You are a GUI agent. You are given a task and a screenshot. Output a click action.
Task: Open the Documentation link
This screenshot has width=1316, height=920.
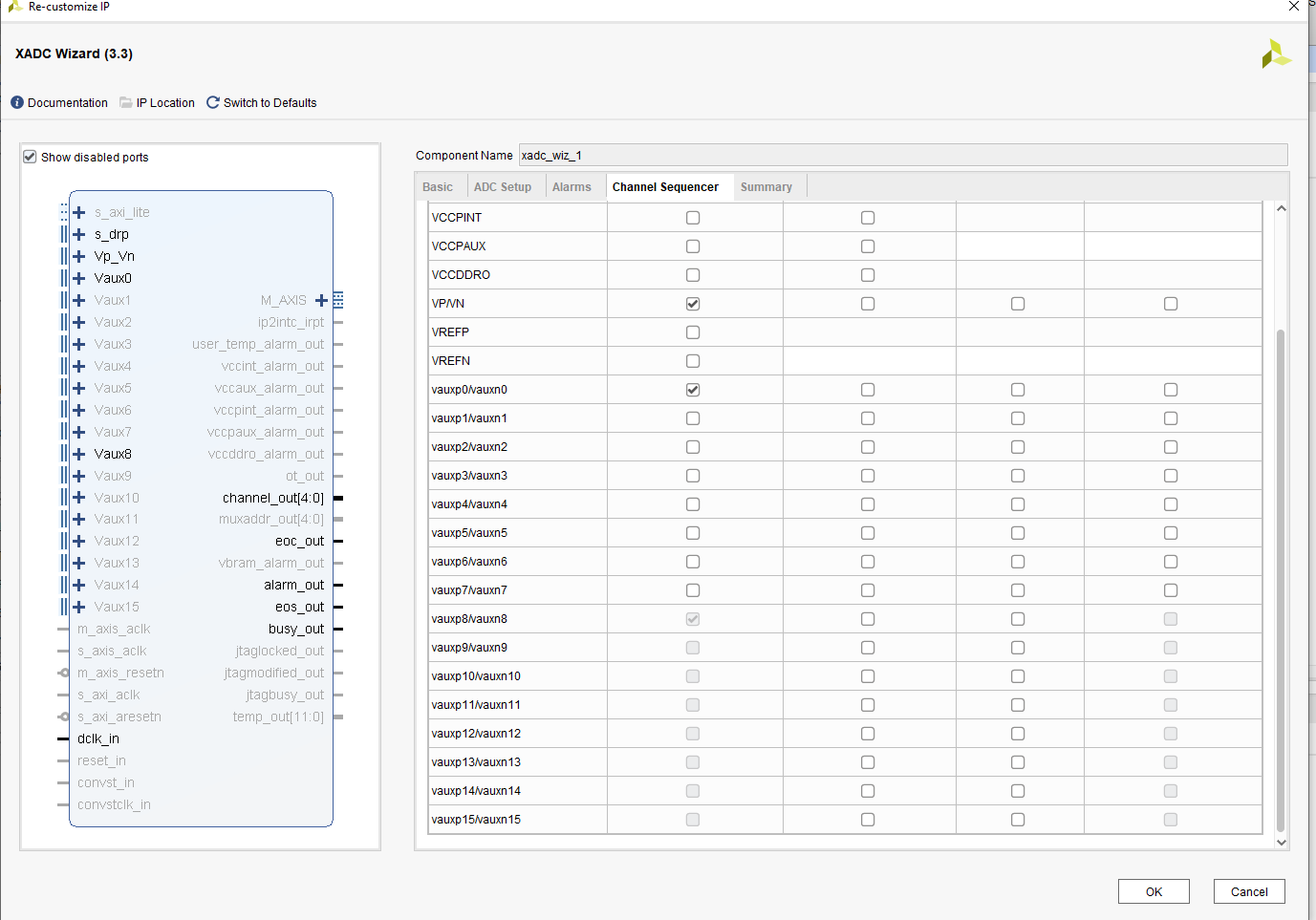click(68, 103)
